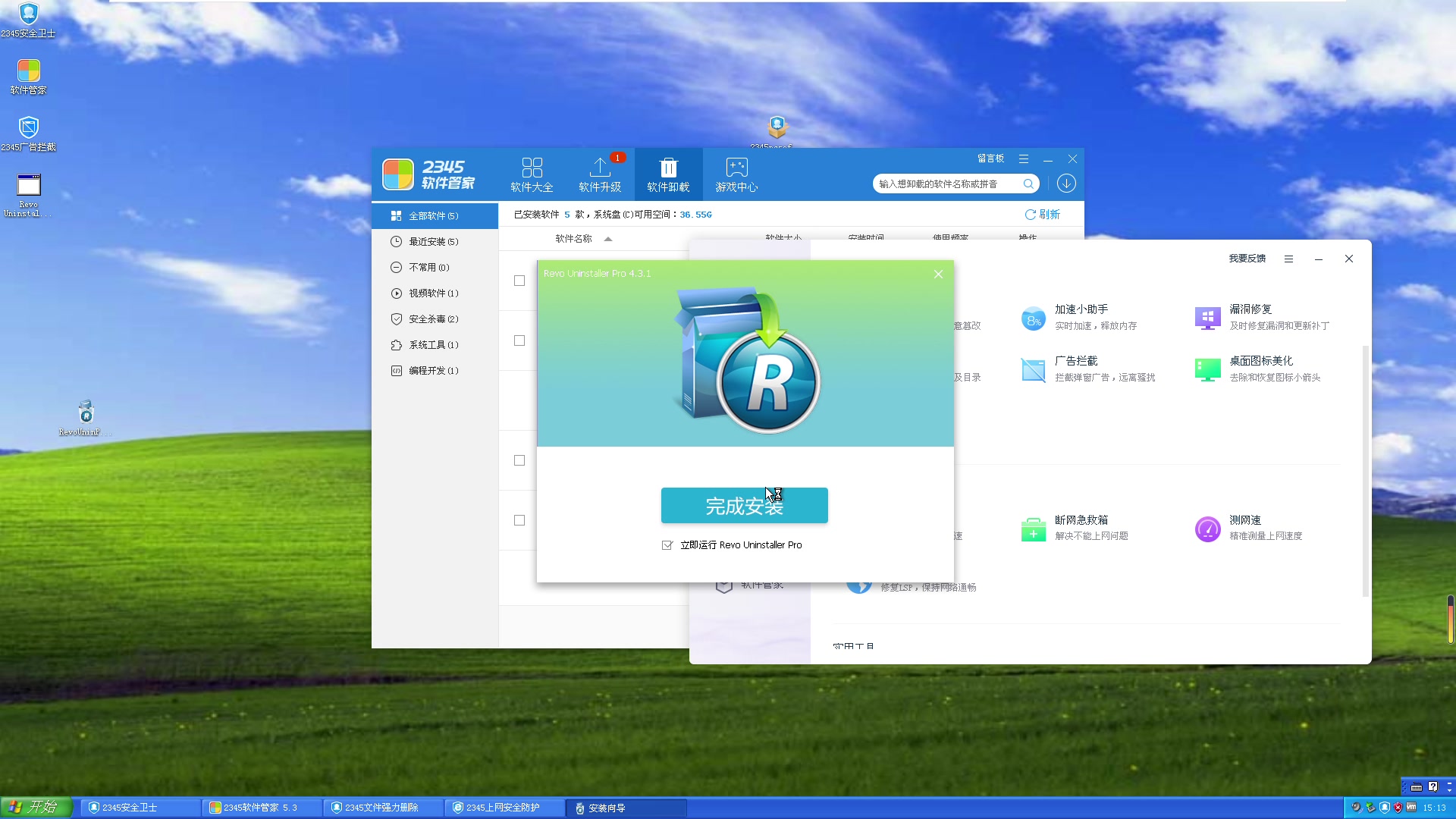1456x819 pixels.
Task: Click 刷新 to refresh software list
Action: click(1042, 215)
